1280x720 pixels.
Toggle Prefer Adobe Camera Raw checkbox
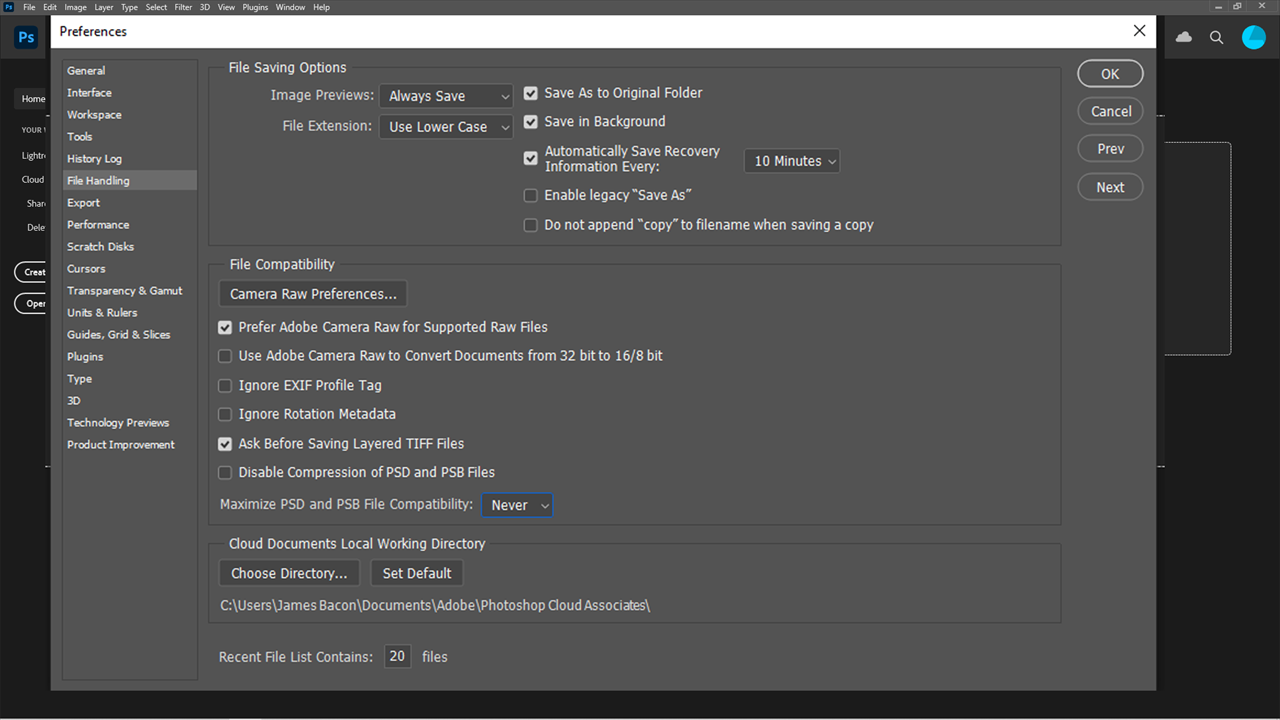point(225,327)
